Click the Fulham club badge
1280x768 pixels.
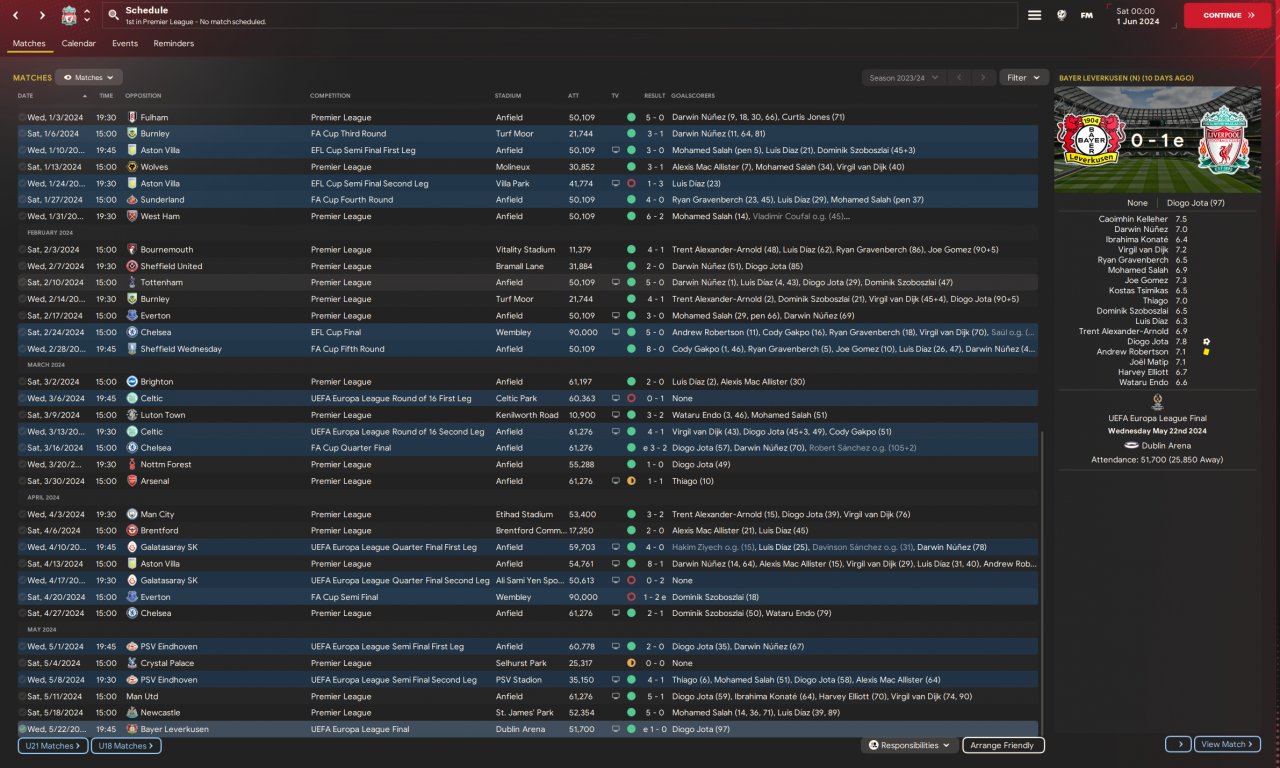point(132,117)
